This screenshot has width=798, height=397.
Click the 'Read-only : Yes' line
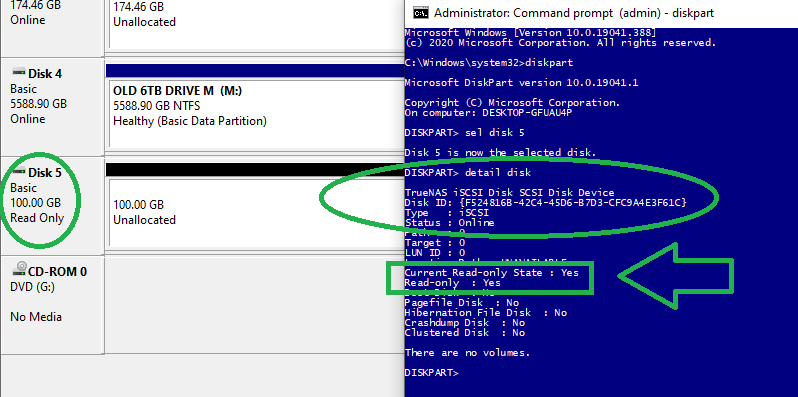pos(452,282)
